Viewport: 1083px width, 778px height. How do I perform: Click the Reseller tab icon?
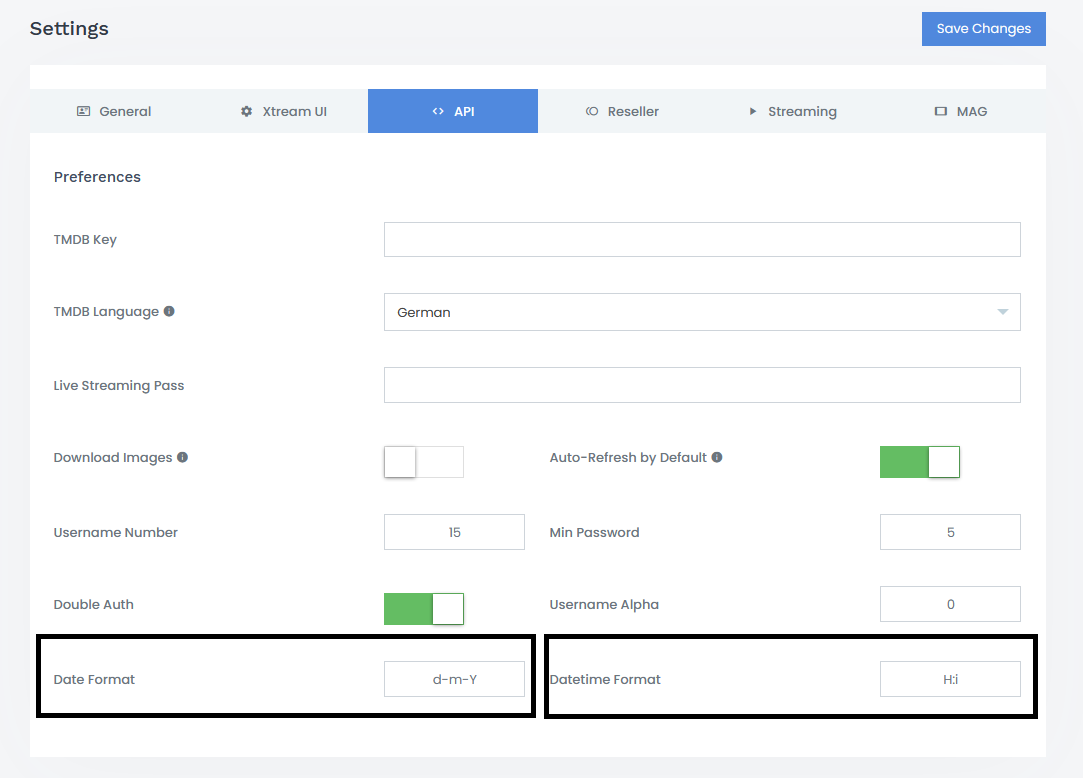pyautogui.click(x=592, y=111)
